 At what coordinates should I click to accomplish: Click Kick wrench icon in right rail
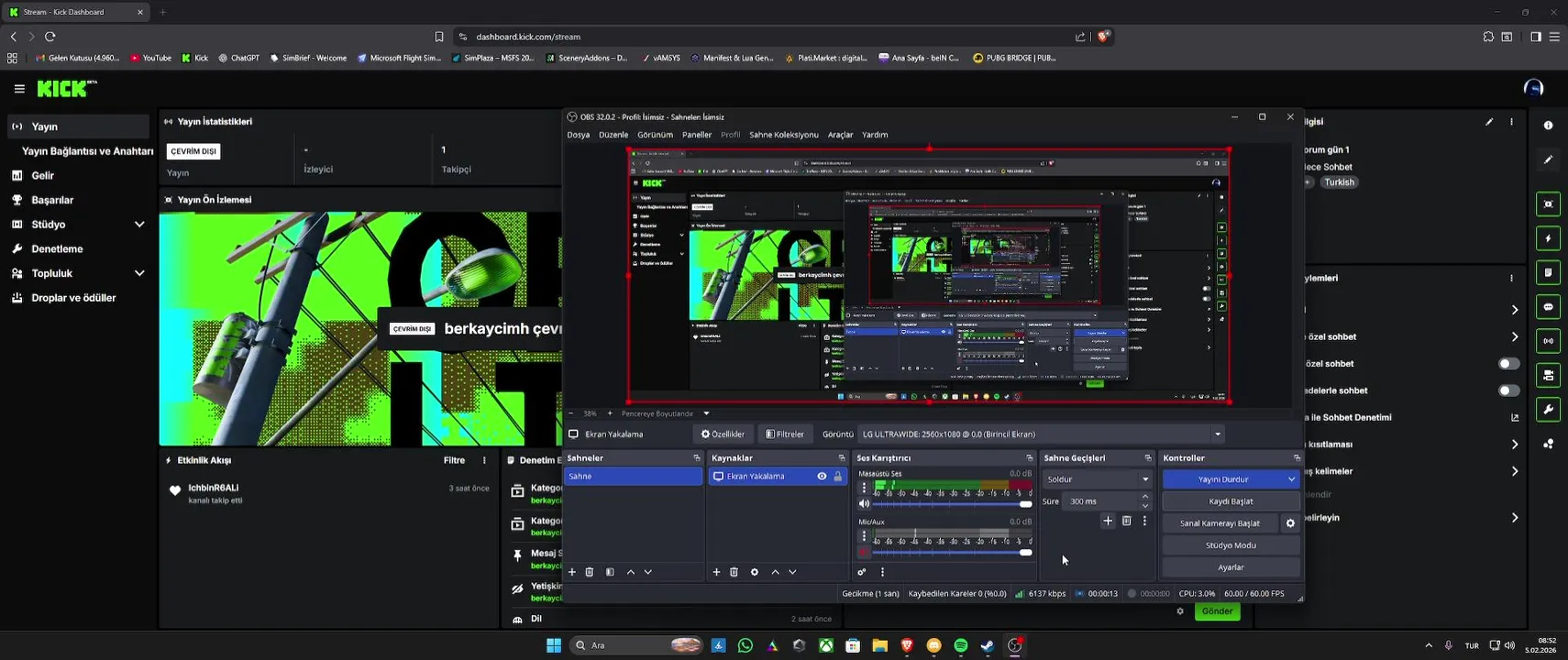(x=1548, y=409)
